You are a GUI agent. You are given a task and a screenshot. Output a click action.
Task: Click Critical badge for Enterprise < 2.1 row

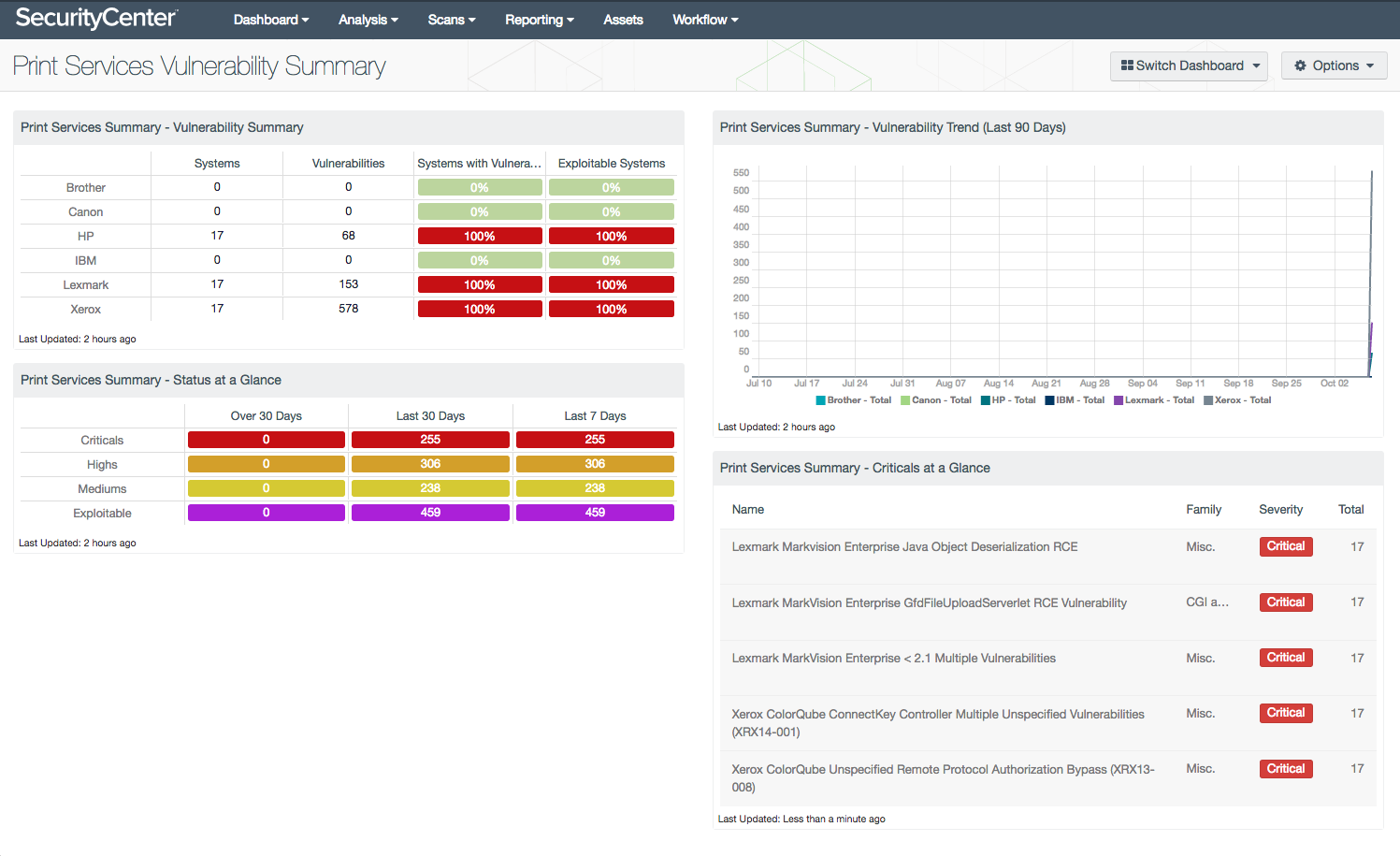1286,658
